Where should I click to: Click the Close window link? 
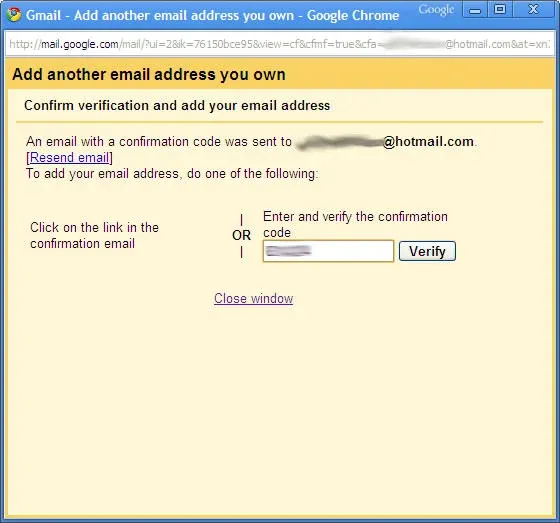(x=254, y=298)
